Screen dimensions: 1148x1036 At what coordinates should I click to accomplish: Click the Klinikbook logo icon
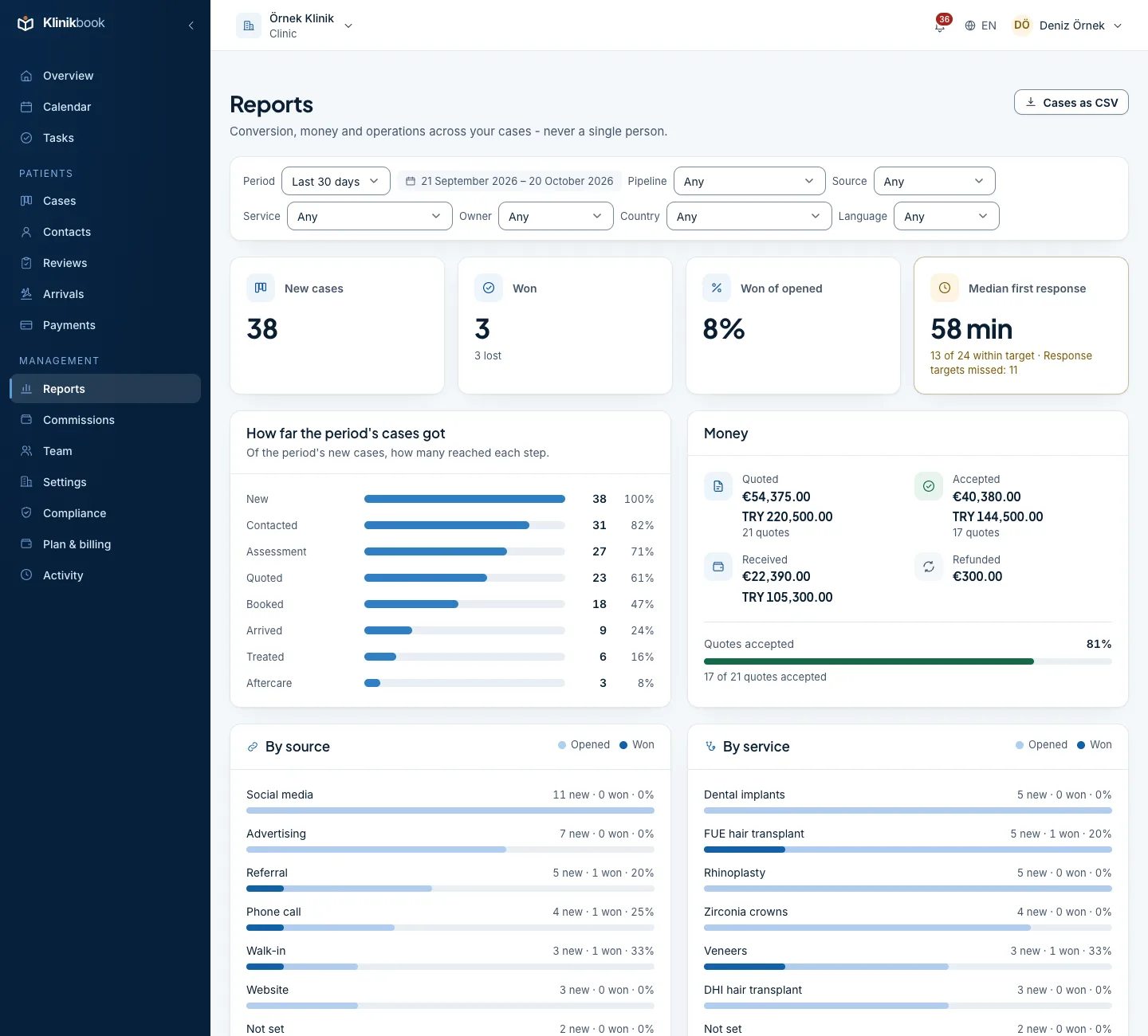26,23
